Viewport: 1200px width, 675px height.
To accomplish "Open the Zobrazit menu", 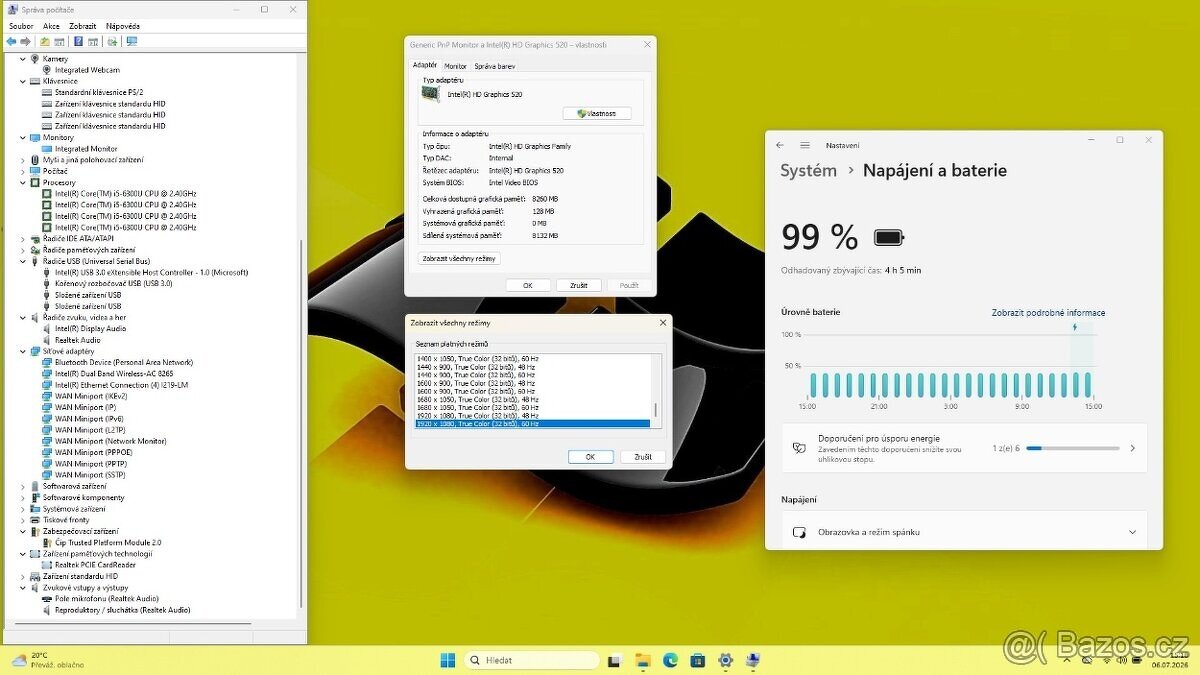I will (83, 26).
